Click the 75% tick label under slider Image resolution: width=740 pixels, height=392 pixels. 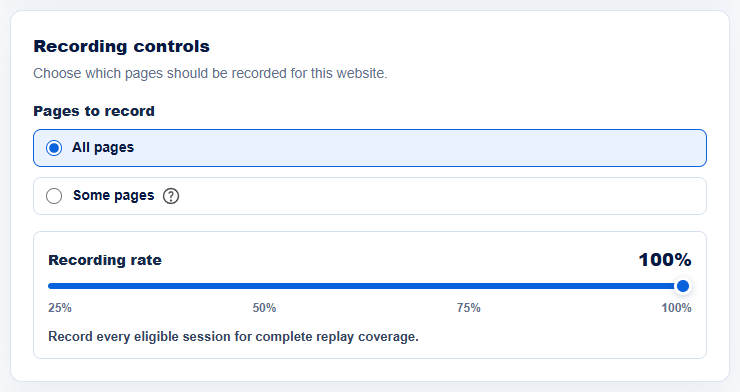pyautogui.click(x=469, y=308)
